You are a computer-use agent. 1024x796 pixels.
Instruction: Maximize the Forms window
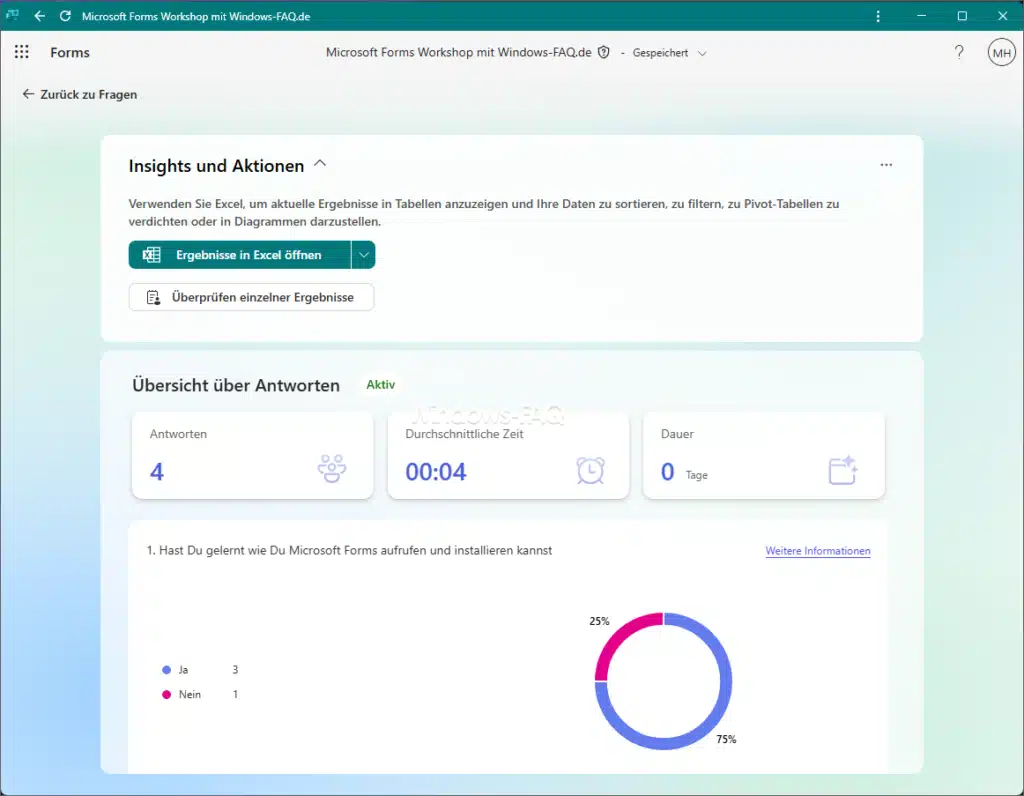coord(962,16)
